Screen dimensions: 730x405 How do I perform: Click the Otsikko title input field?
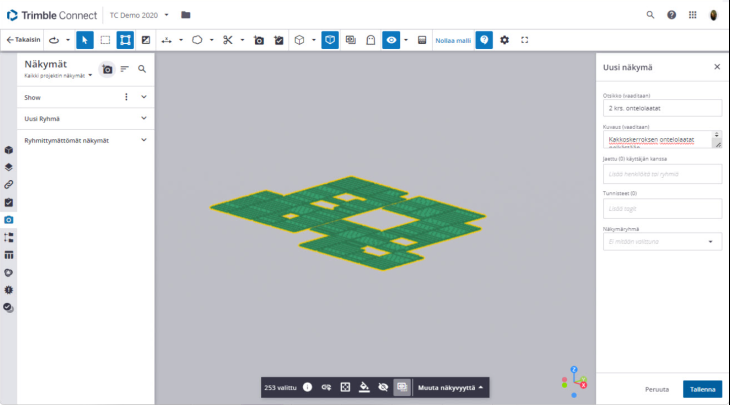click(662, 107)
